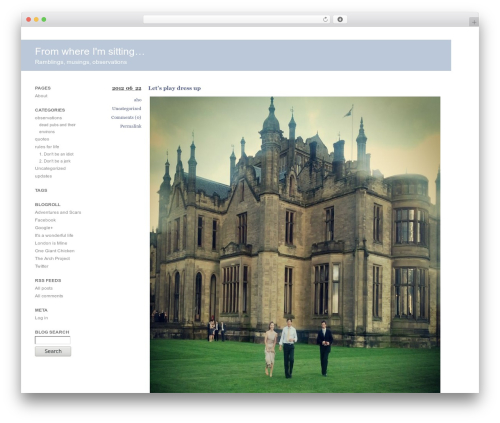Click the TAGS sidebar heading
Viewport: 500px width, 423px height.
coord(41,190)
